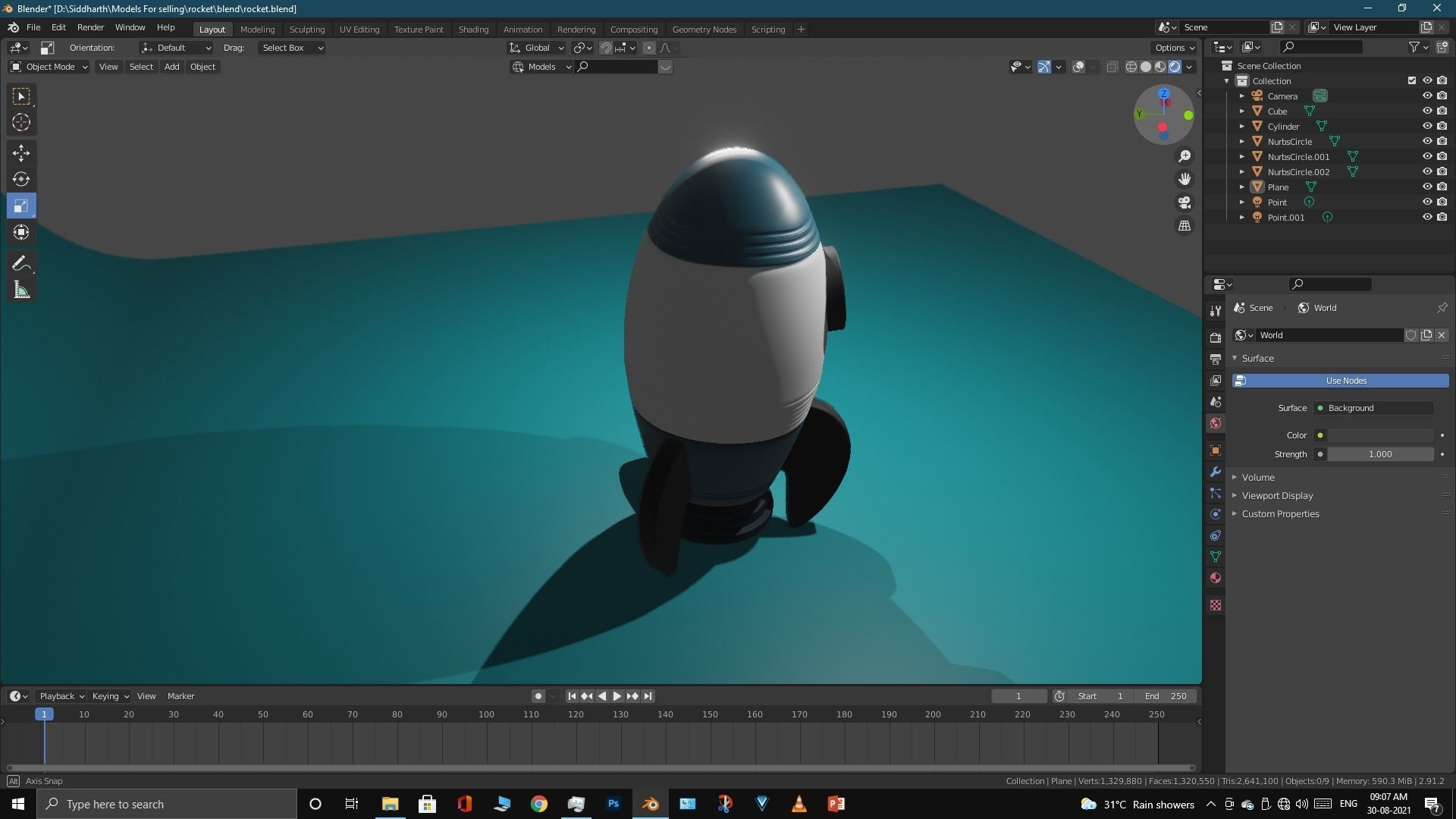This screenshot has width=1456, height=819.
Task: Hide the Cylinder object in viewport
Action: tap(1426, 126)
